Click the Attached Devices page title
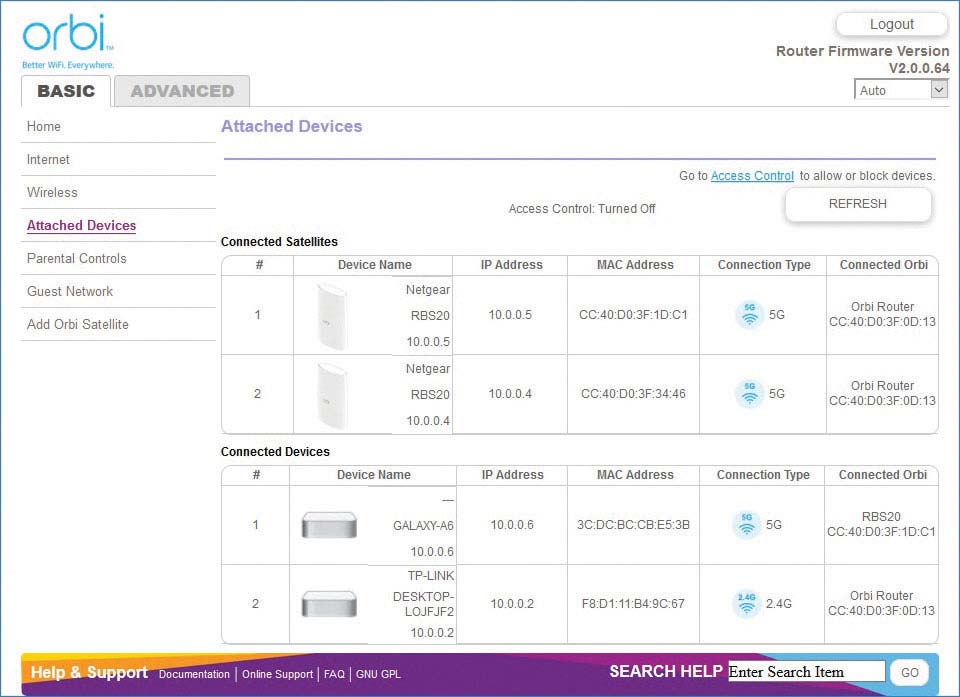The width and height of the screenshot is (960, 697). [291, 126]
